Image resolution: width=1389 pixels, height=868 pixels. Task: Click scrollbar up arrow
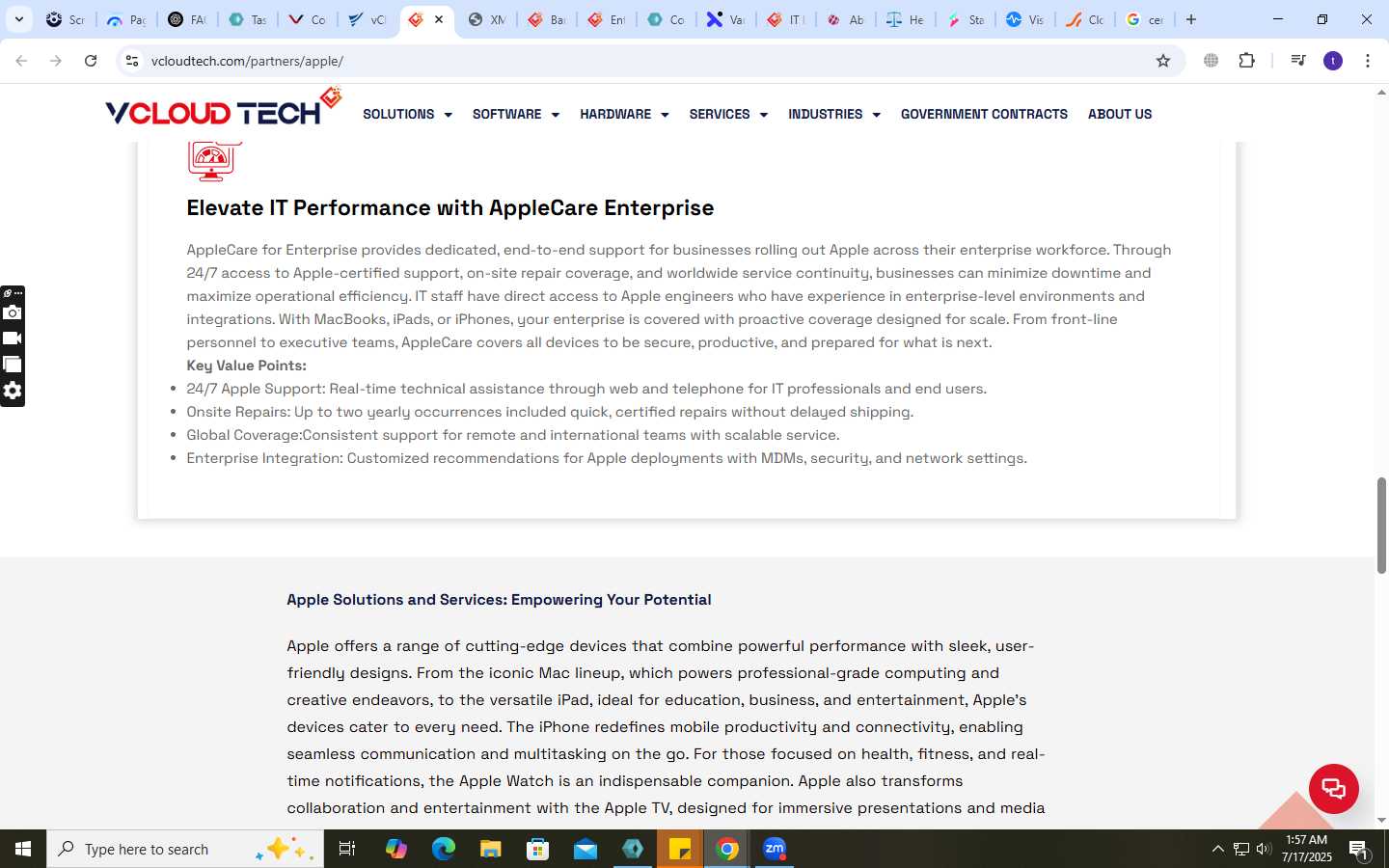tap(1381, 93)
